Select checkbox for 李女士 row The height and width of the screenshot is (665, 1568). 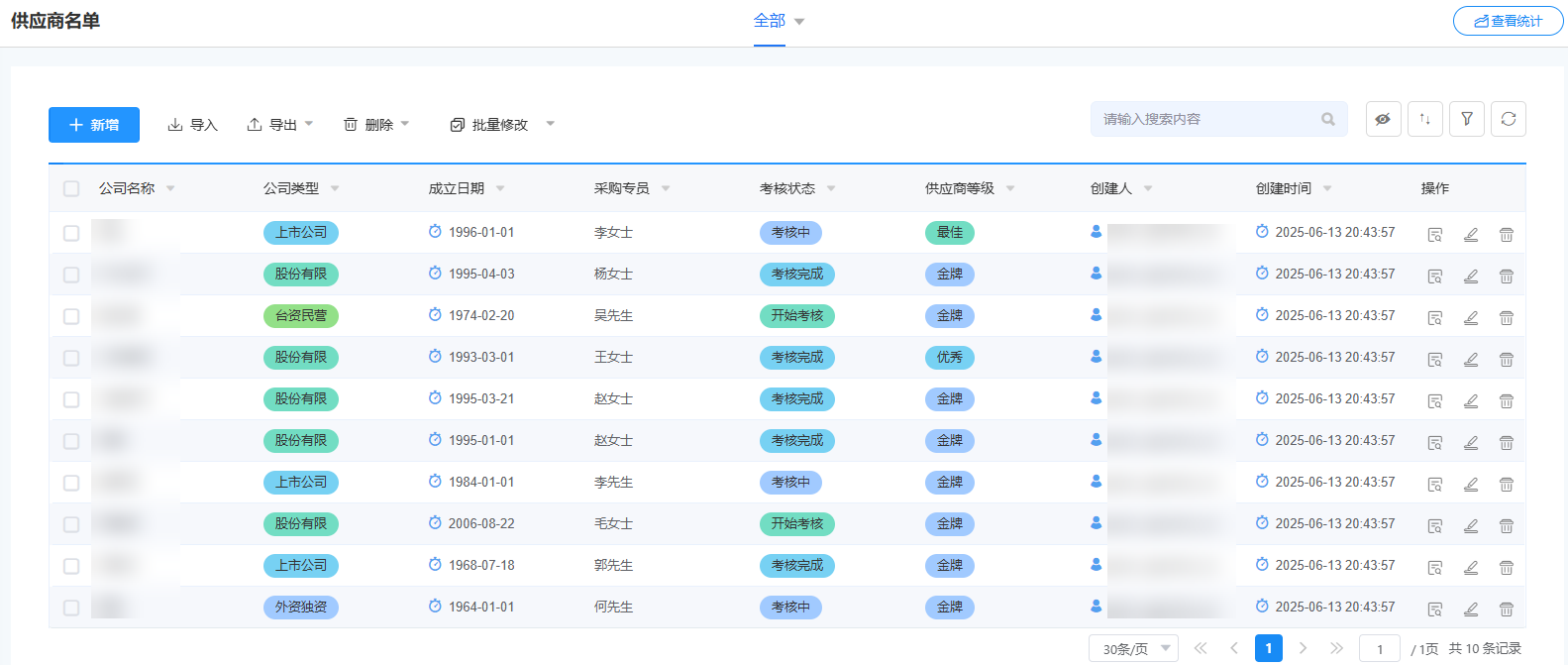pos(71,233)
